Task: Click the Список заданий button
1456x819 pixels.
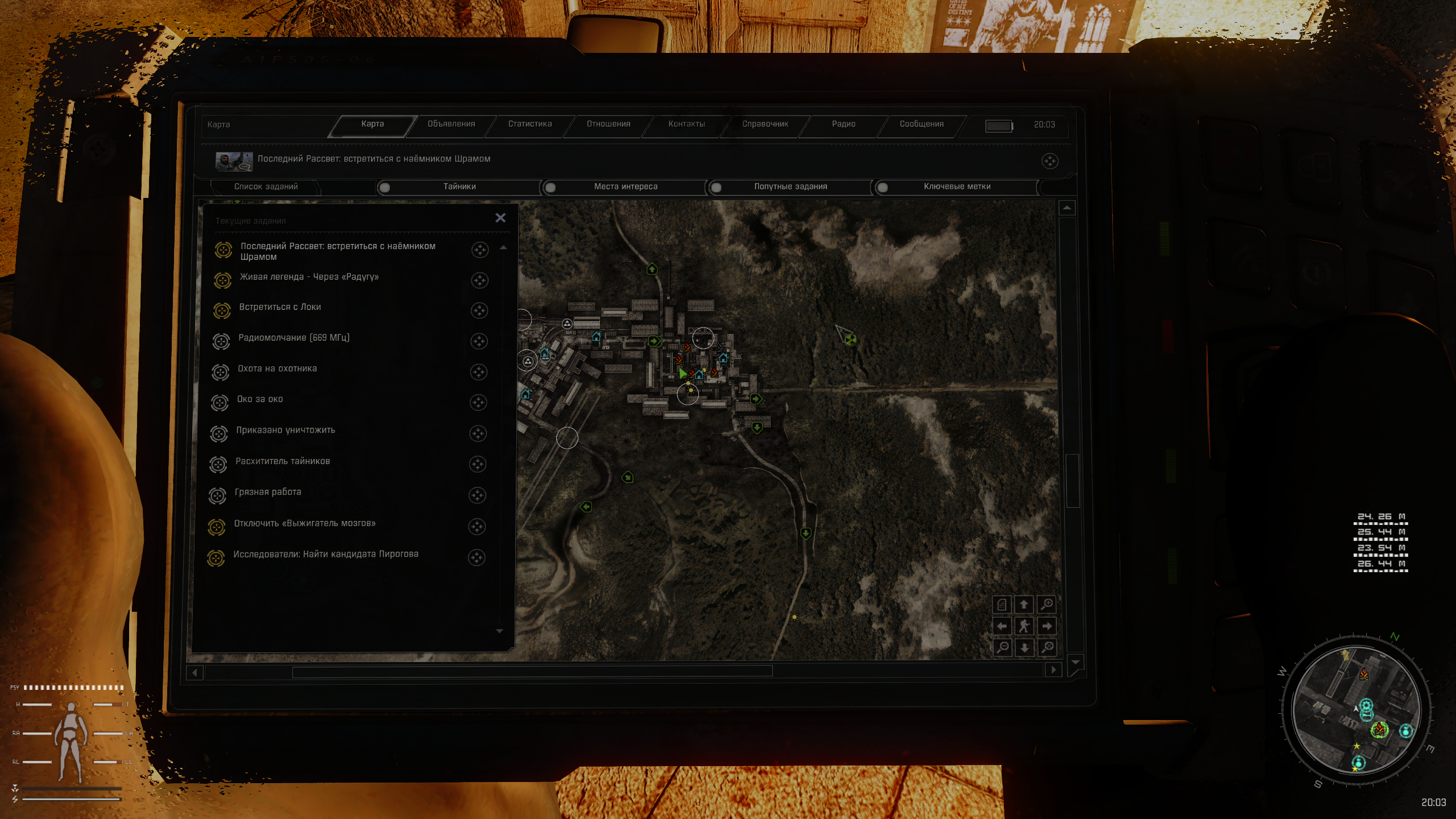Action: point(266,187)
